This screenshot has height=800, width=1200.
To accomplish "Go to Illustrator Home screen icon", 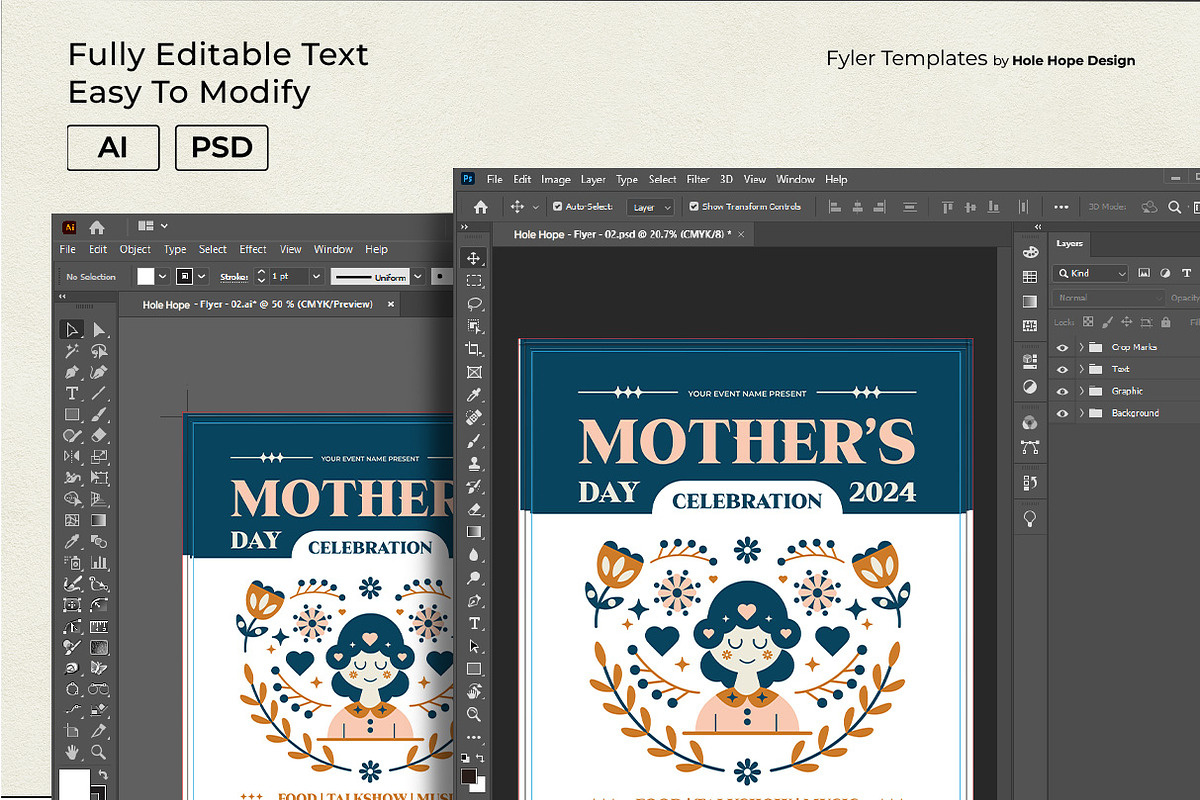I will 97,227.
